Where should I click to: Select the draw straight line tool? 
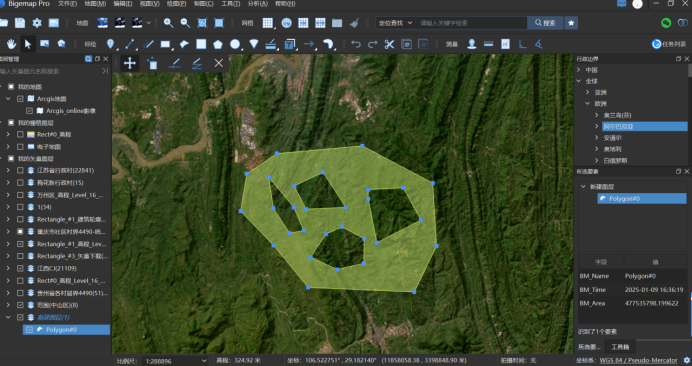click(129, 44)
